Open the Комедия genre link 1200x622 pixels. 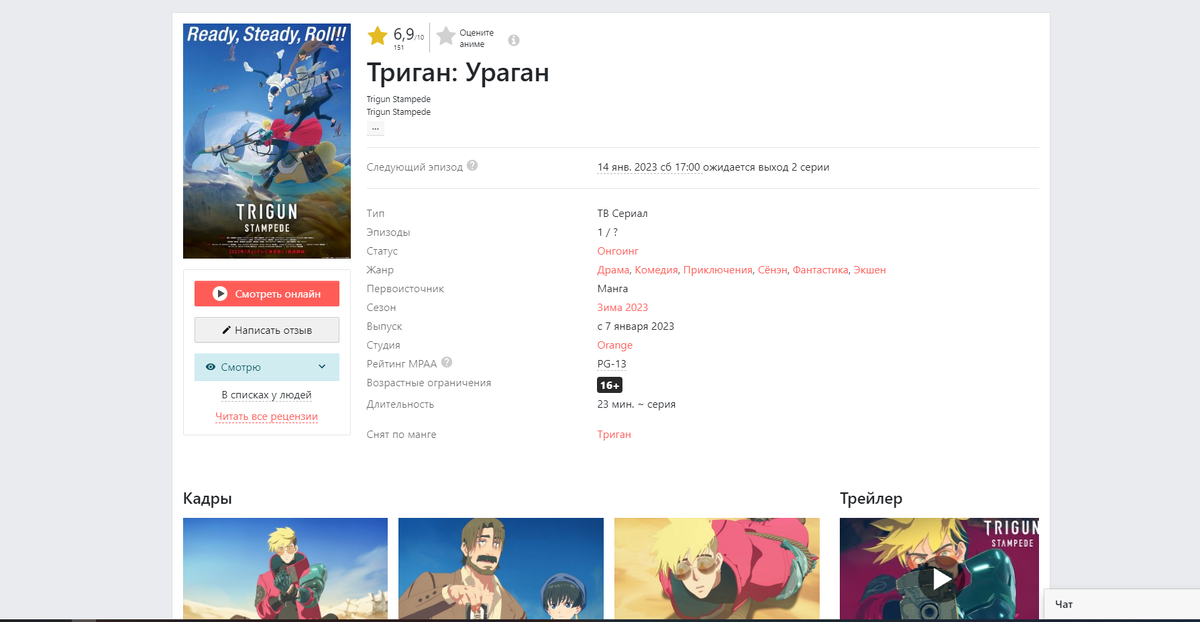(656, 270)
